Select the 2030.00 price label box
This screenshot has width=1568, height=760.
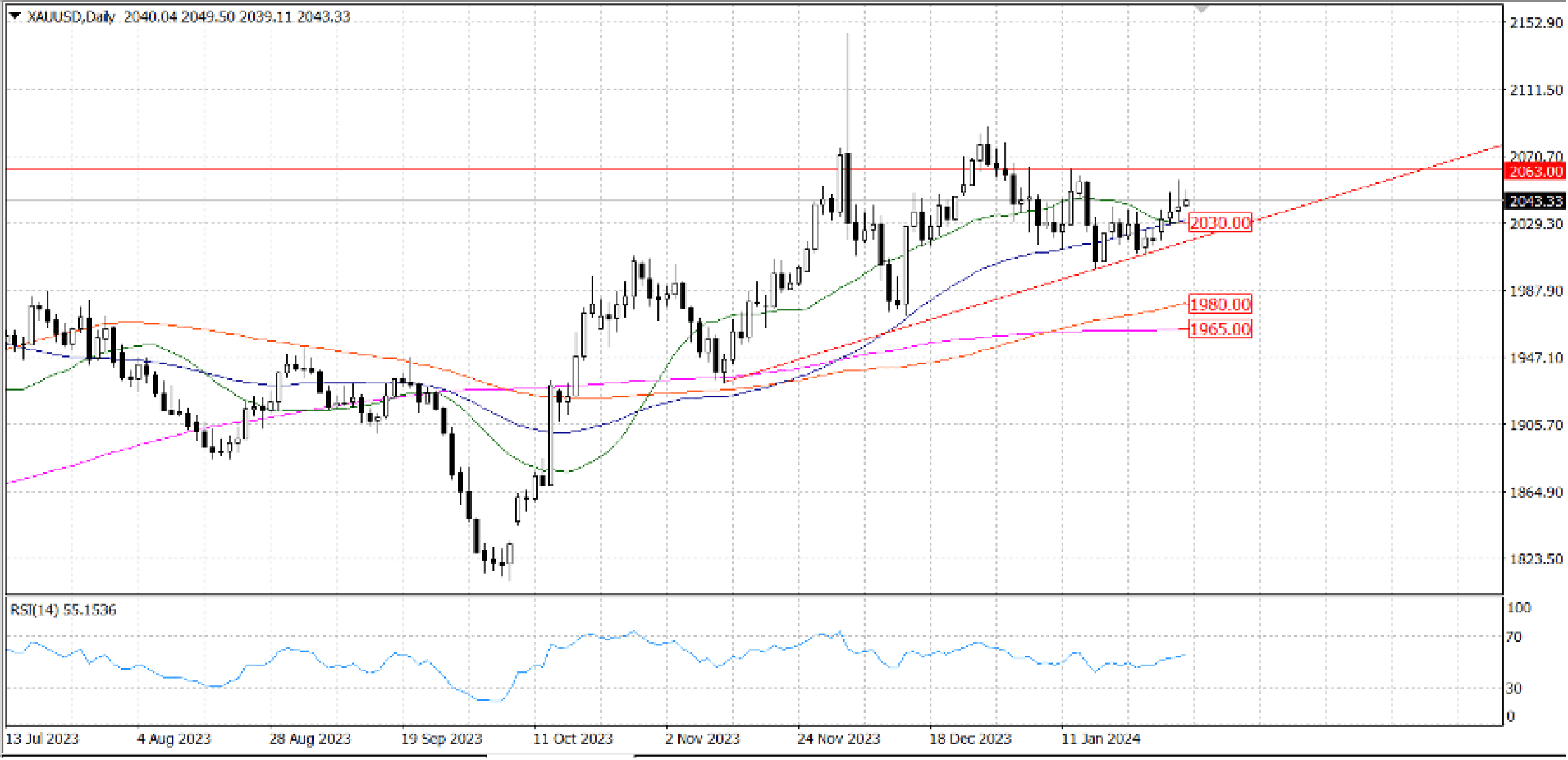tap(1220, 223)
